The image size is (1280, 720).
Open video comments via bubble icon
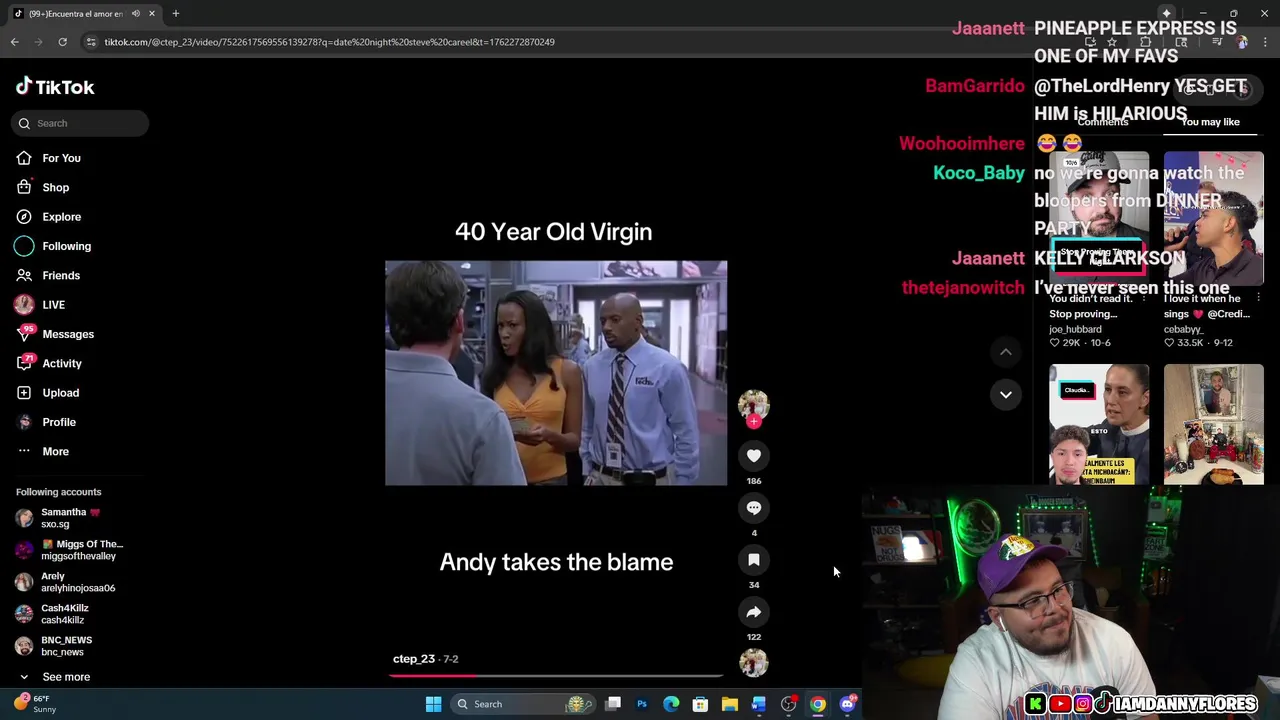point(754,508)
